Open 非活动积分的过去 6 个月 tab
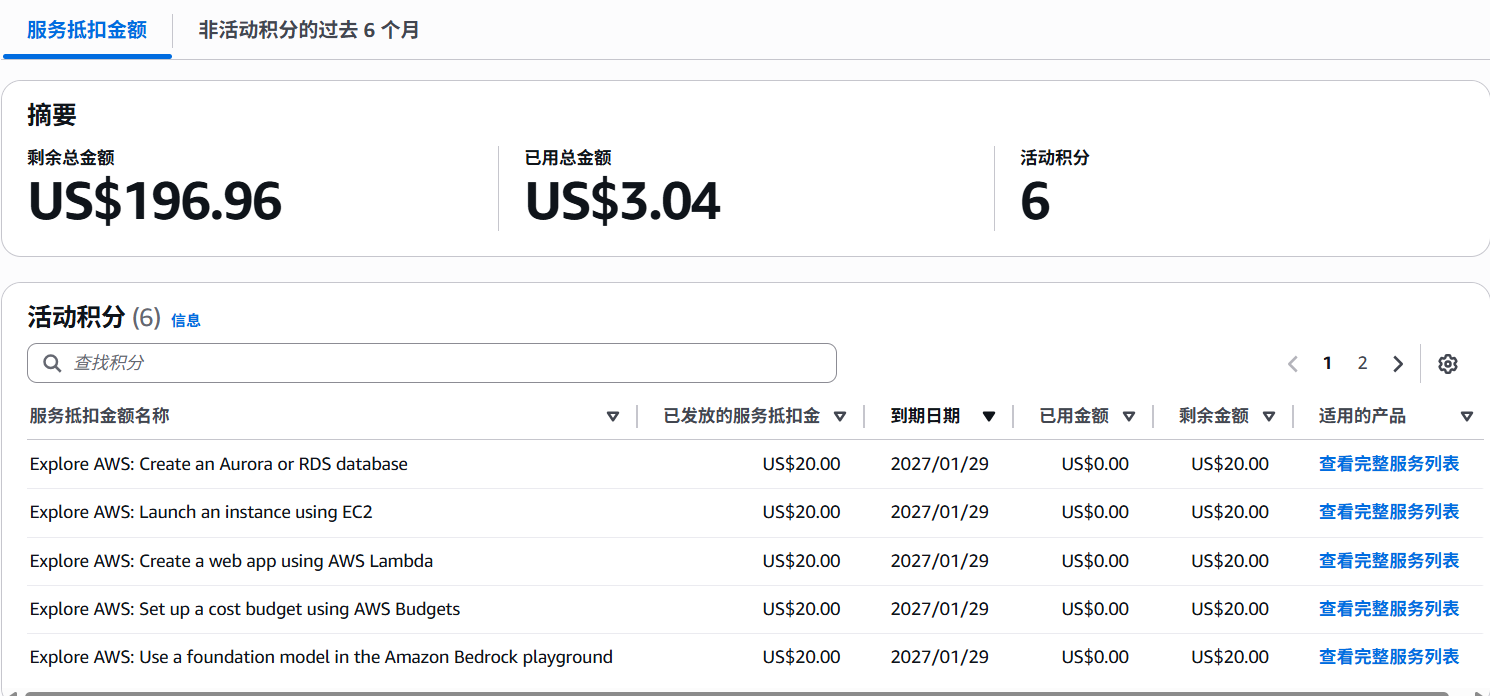 309,30
